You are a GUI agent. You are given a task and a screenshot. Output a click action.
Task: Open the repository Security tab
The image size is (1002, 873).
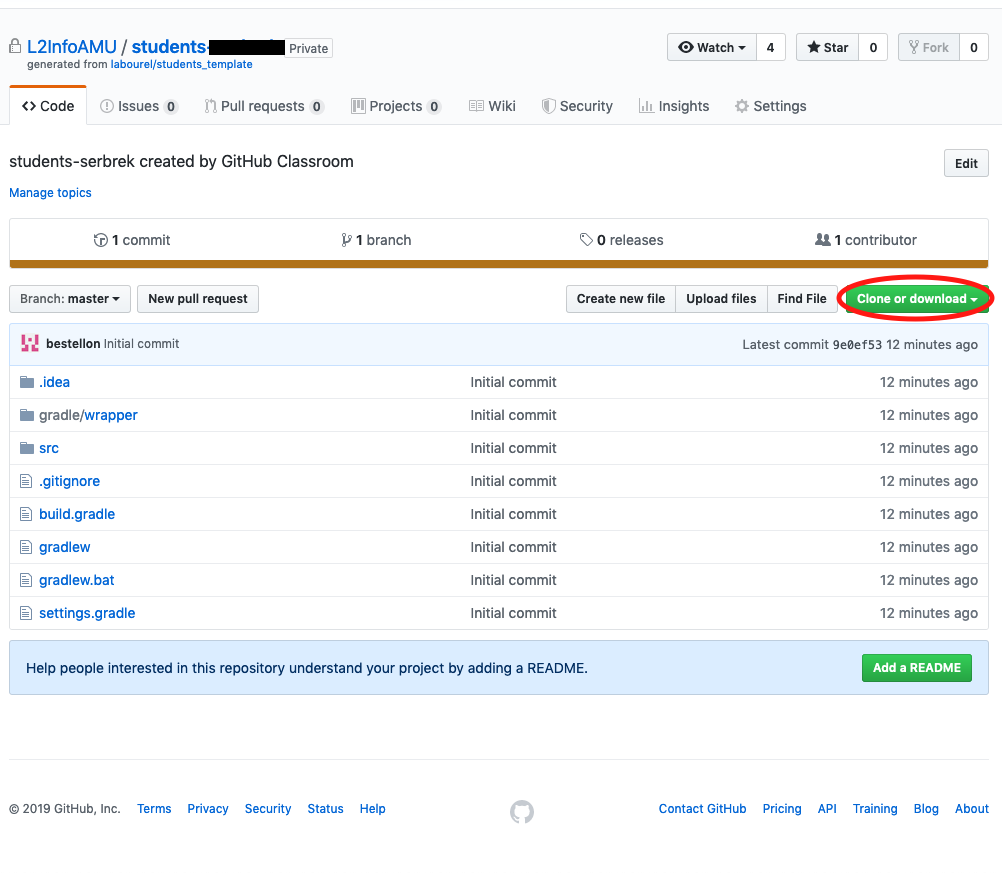(x=577, y=106)
